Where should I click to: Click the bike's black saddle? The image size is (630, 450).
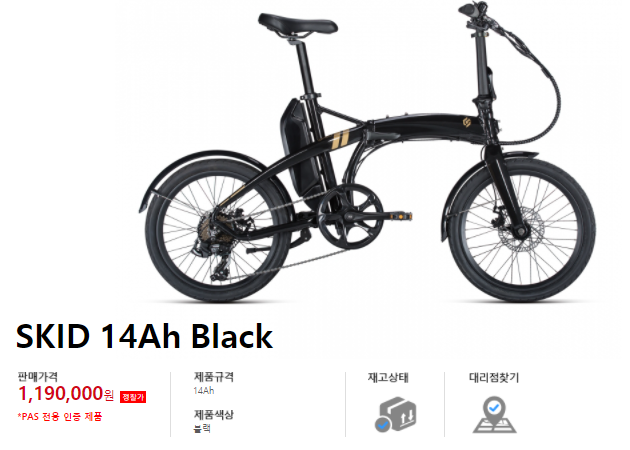(297, 24)
